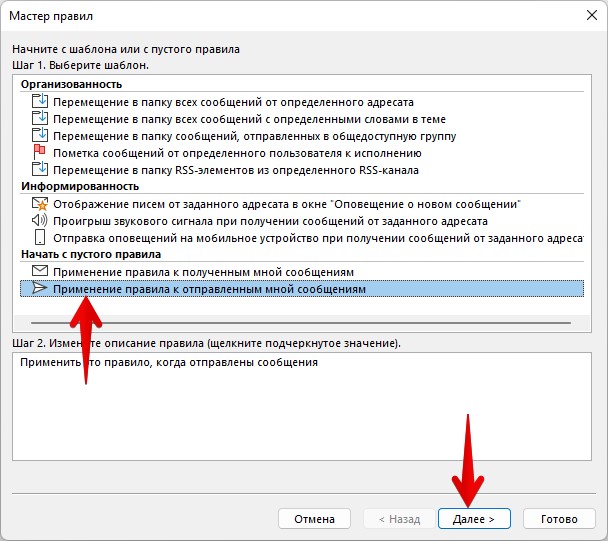Select 'Отправка оповещений на мобильное устройство' template

[318, 238]
